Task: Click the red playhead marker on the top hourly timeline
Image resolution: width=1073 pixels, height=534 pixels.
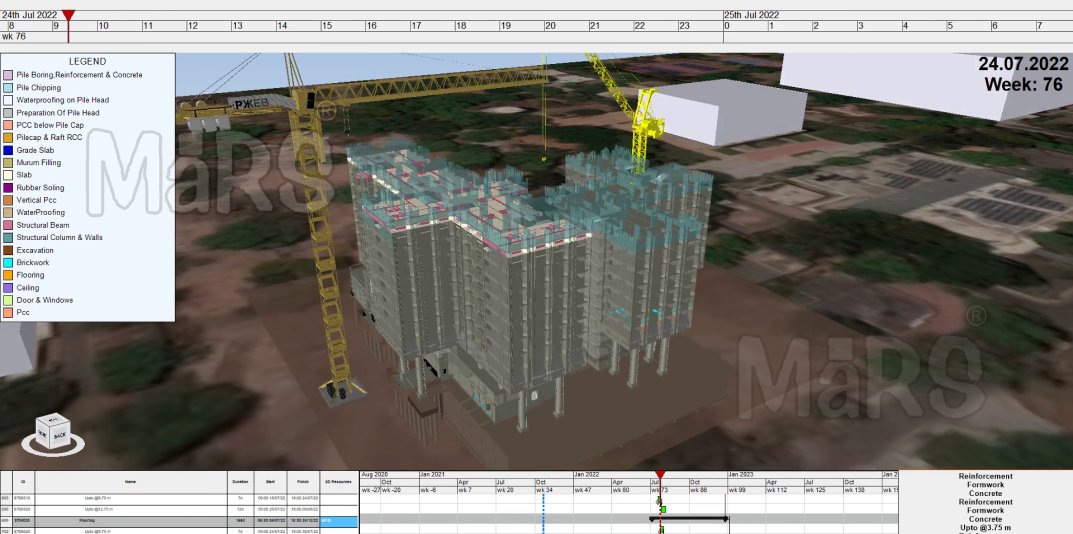Action: tap(68, 15)
